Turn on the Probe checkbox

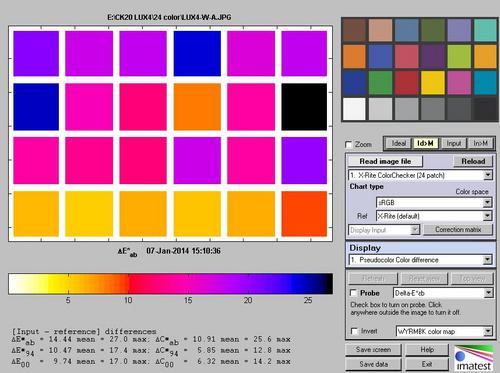click(353, 293)
